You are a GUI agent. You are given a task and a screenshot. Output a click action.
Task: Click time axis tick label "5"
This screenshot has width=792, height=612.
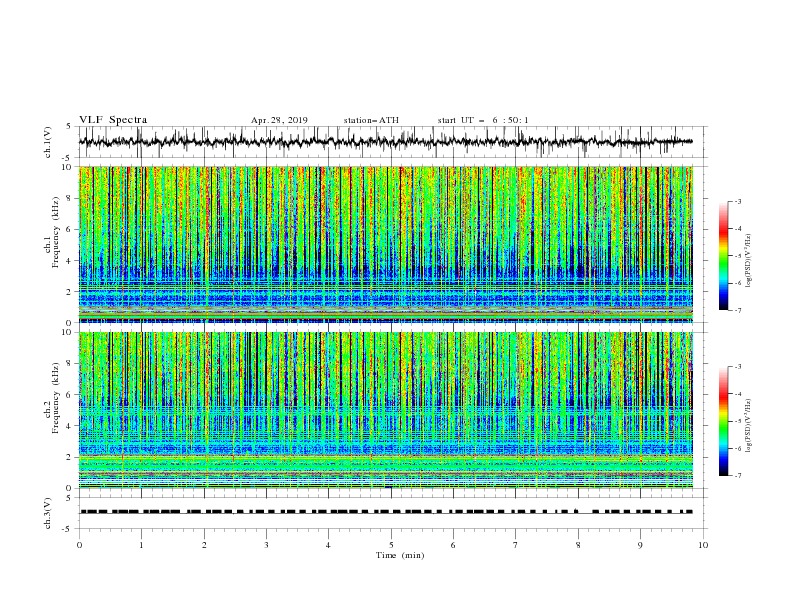(391, 545)
